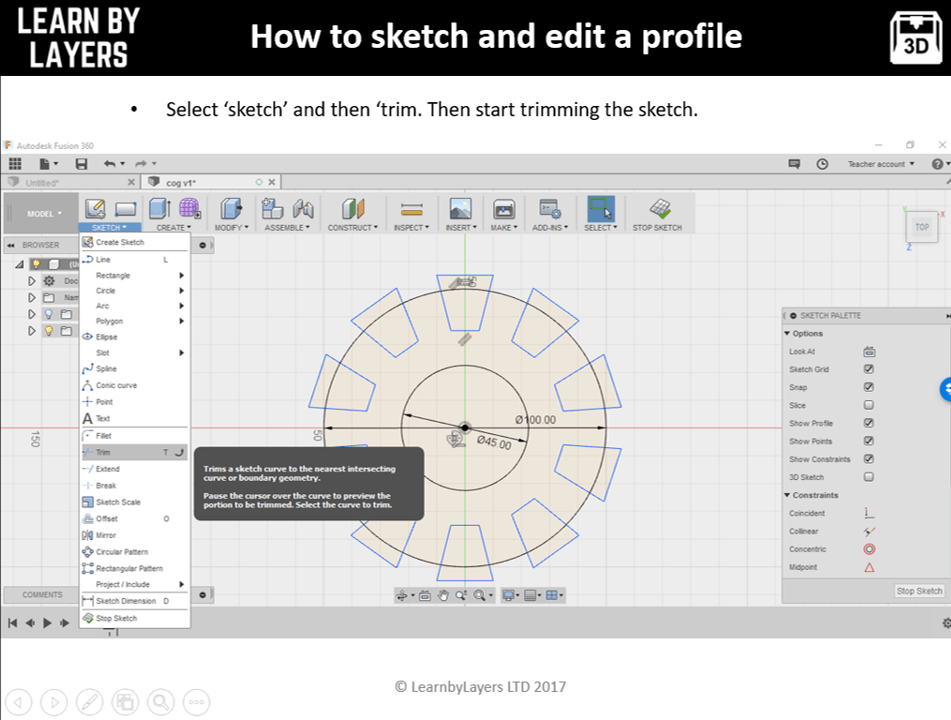This screenshot has height=720, width=951.
Task: Select the Midpoint constraint triangle icon
Action: pos(869,567)
